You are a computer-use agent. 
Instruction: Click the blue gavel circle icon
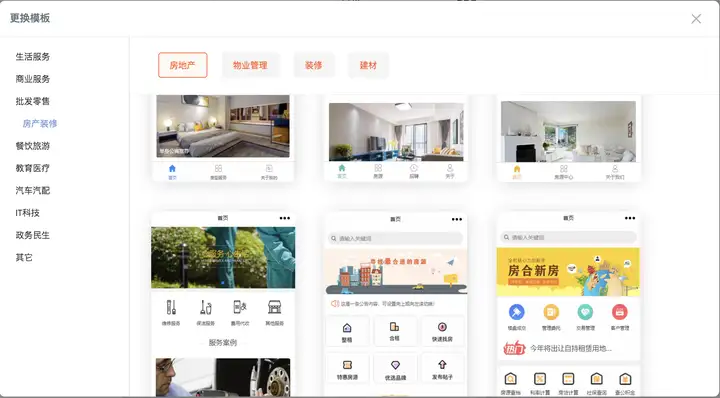[517, 312]
